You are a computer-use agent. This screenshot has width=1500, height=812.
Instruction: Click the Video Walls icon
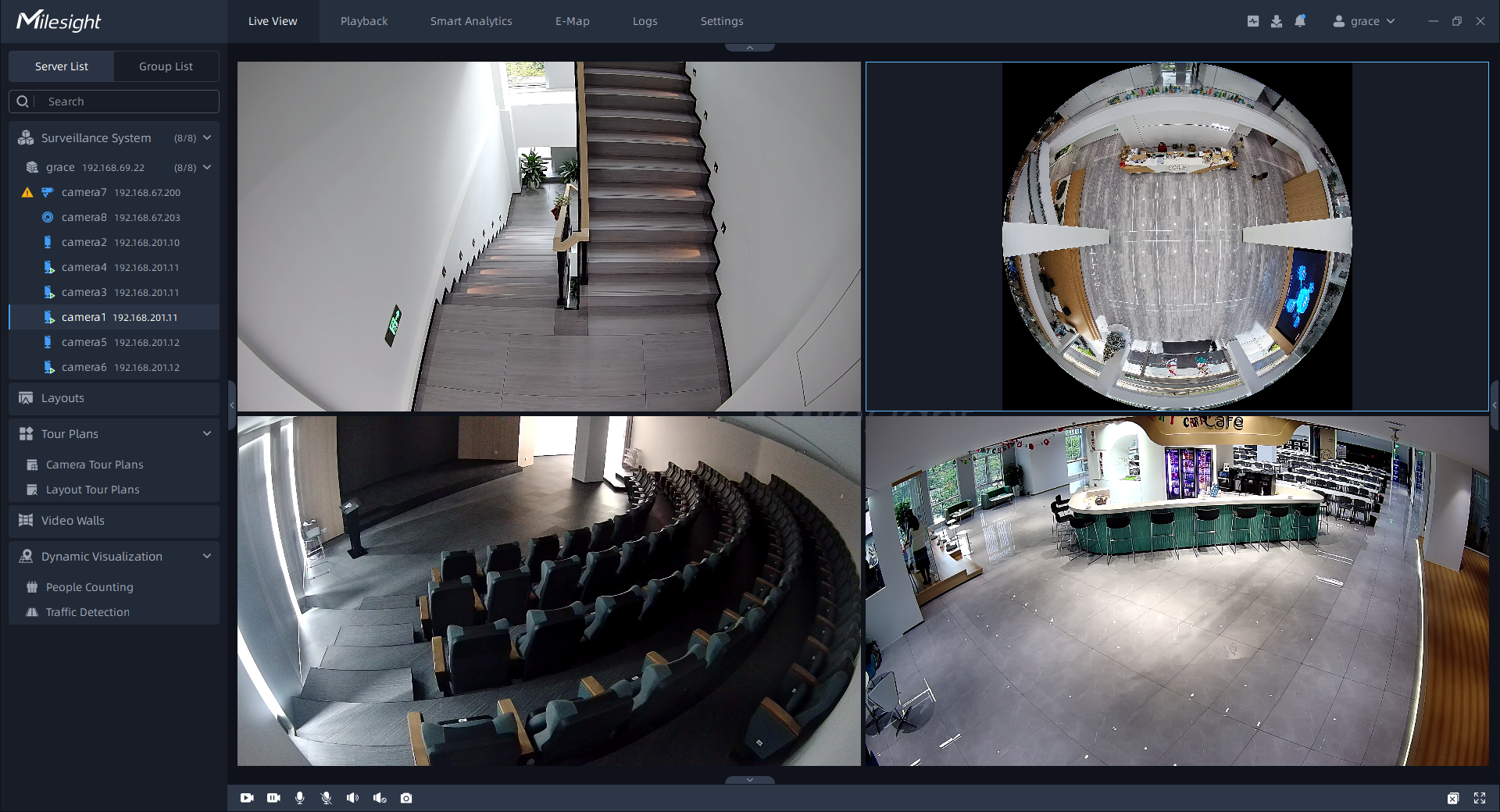[26, 521]
